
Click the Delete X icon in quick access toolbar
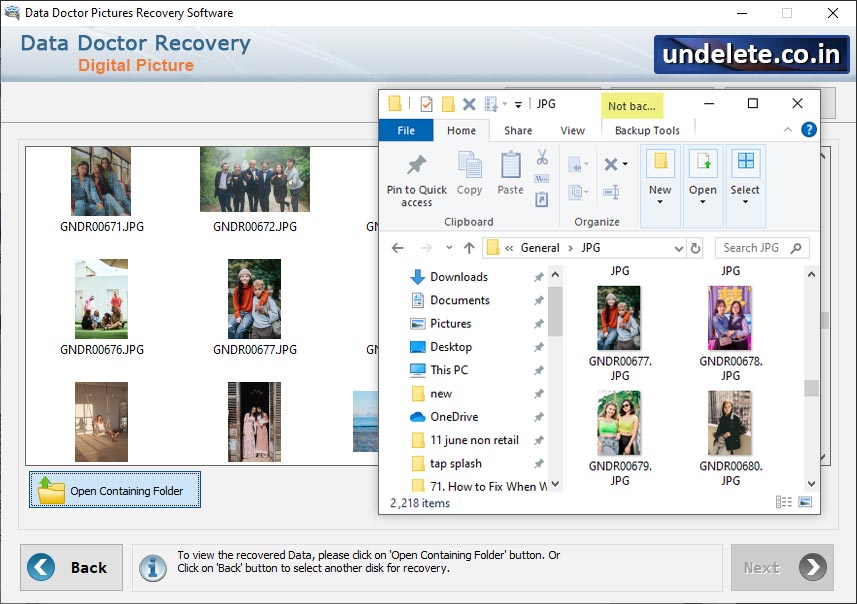pyautogui.click(x=468, y=104)
